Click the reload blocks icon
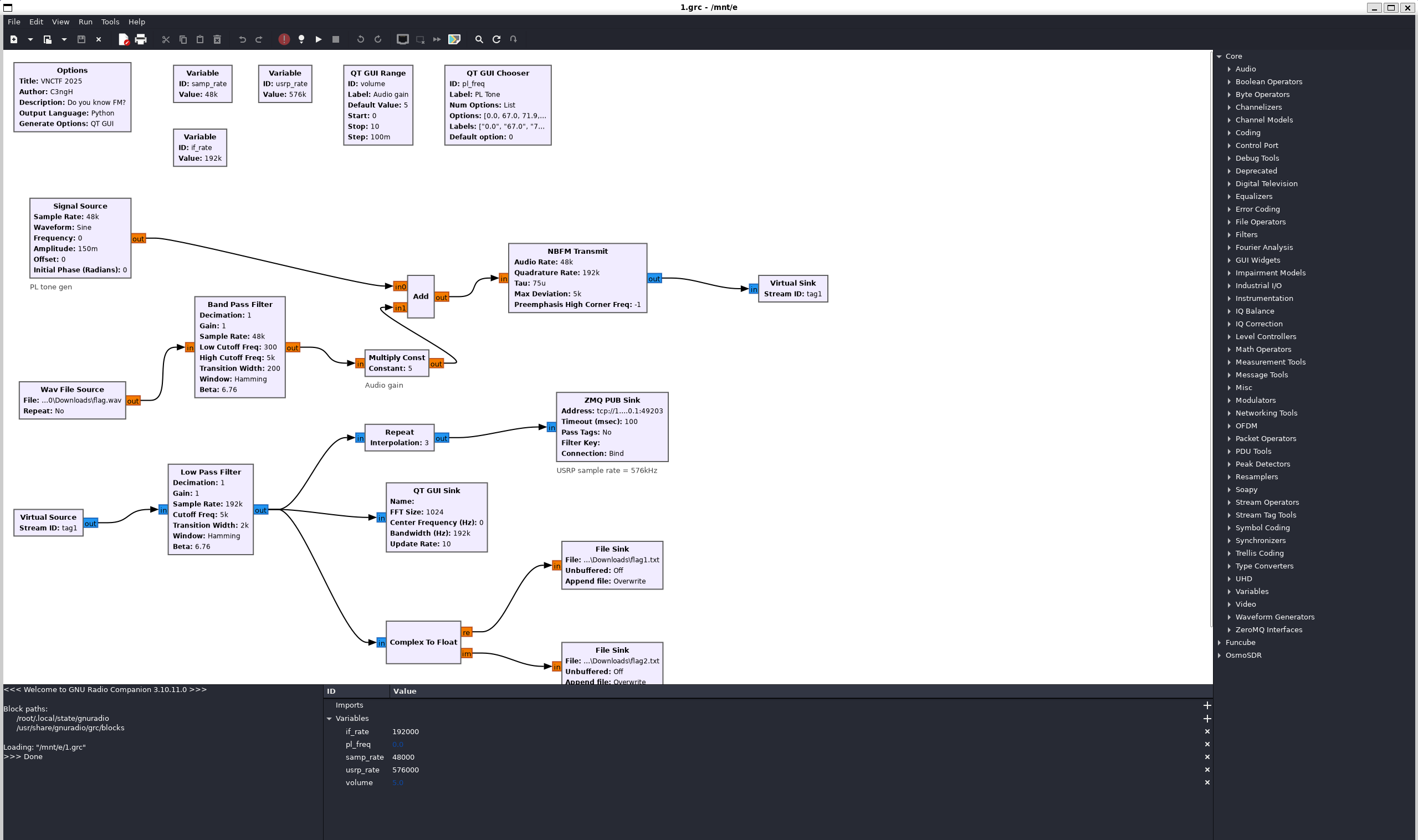This screenshot has height=840, width=1418. point(496,39)
